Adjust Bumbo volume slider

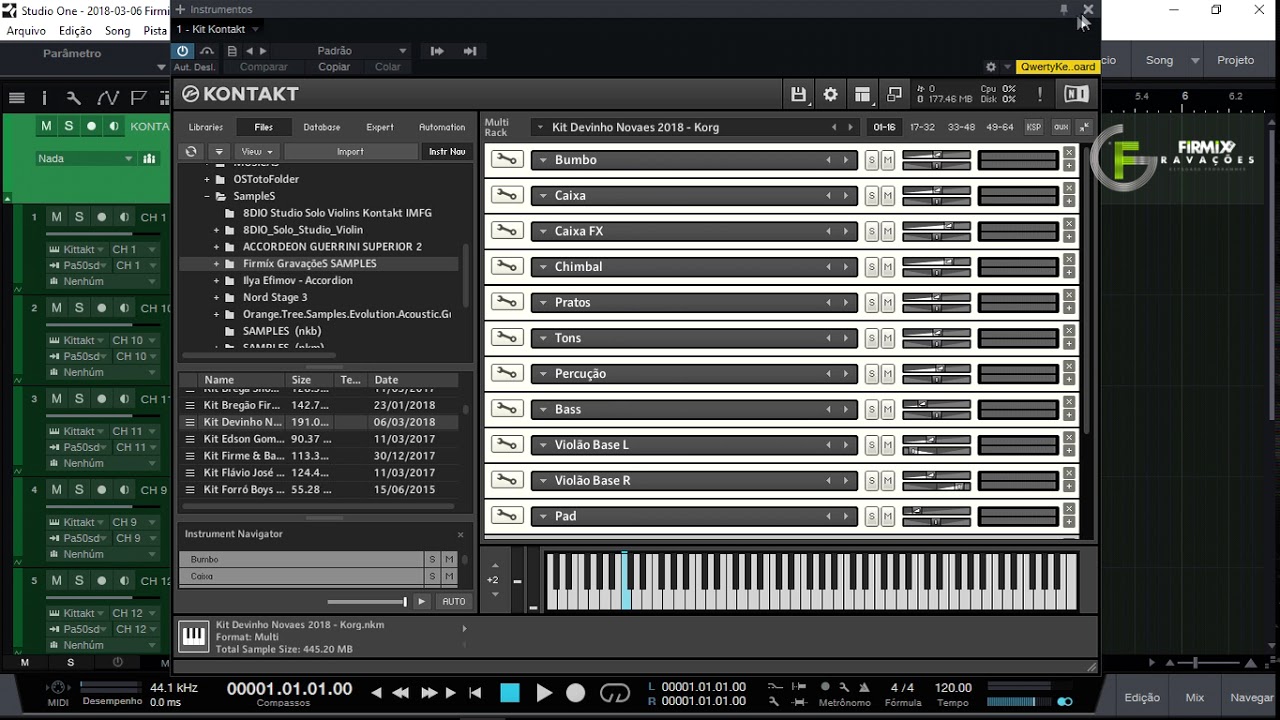tap(936, 155)
